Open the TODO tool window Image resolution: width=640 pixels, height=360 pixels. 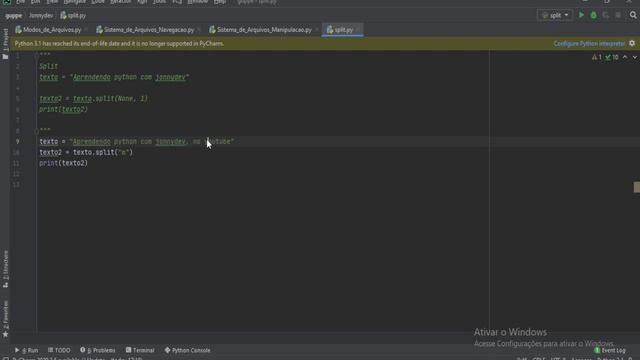[59, 350]
